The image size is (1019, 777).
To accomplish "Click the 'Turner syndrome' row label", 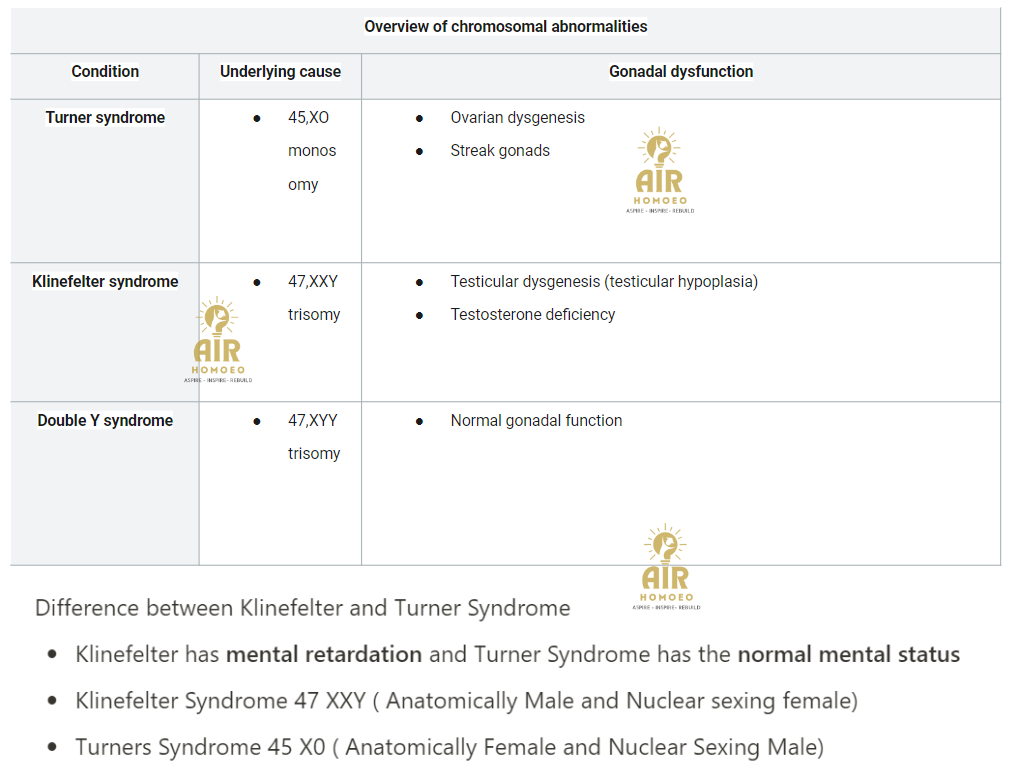I will 105,118.
